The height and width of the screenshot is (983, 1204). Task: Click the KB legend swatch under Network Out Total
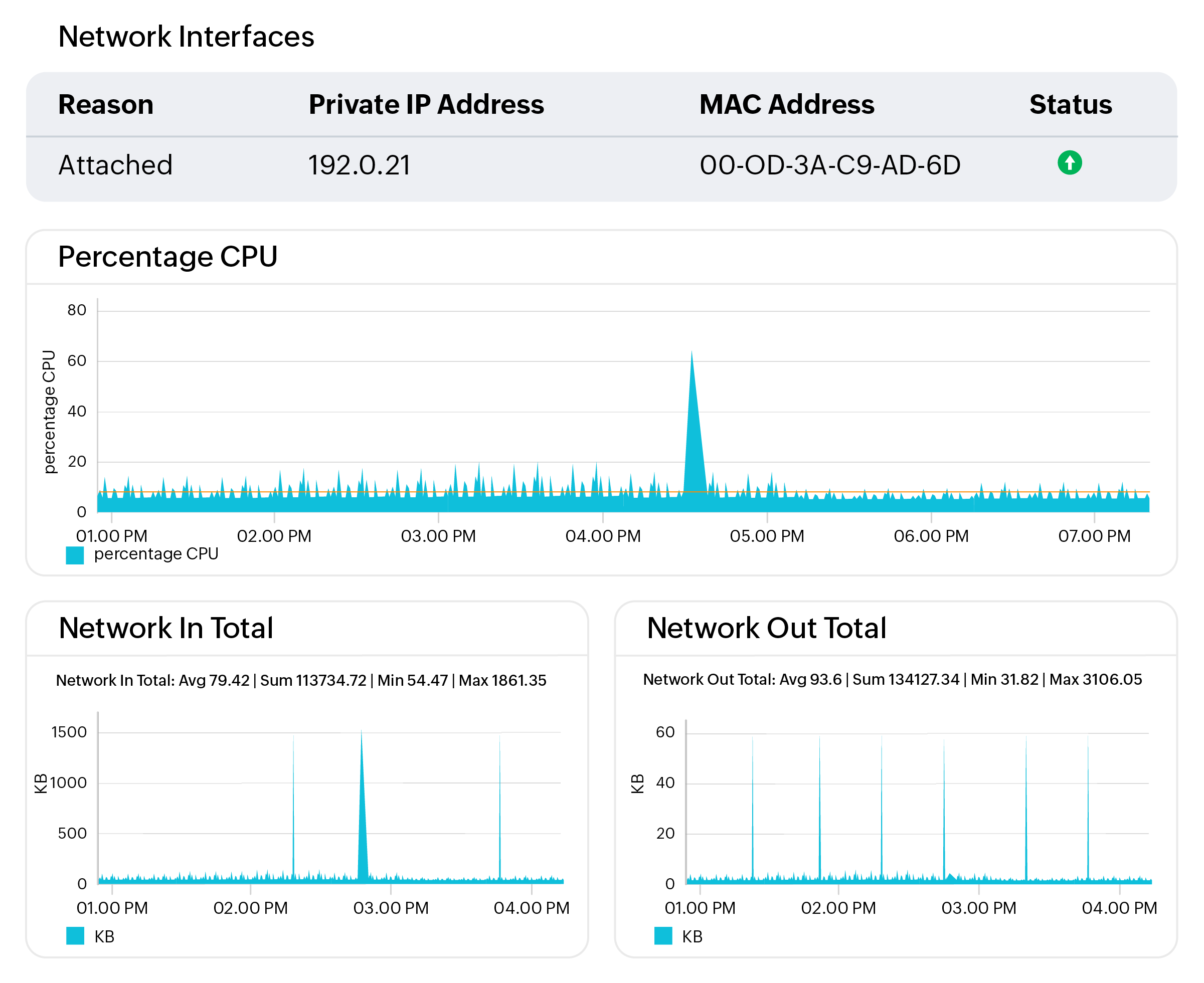pos(662,935)
